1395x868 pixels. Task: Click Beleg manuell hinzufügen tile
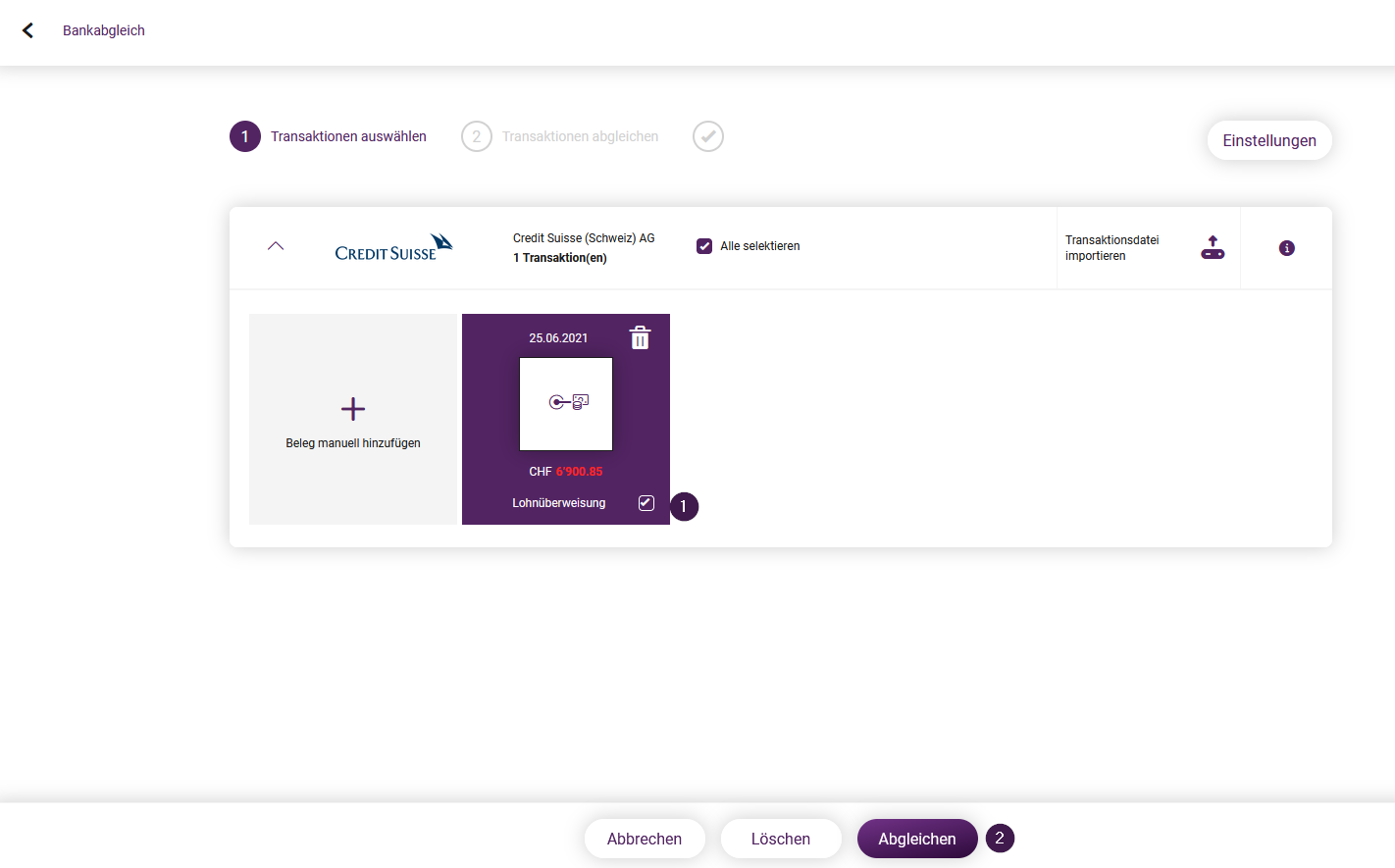353,419
